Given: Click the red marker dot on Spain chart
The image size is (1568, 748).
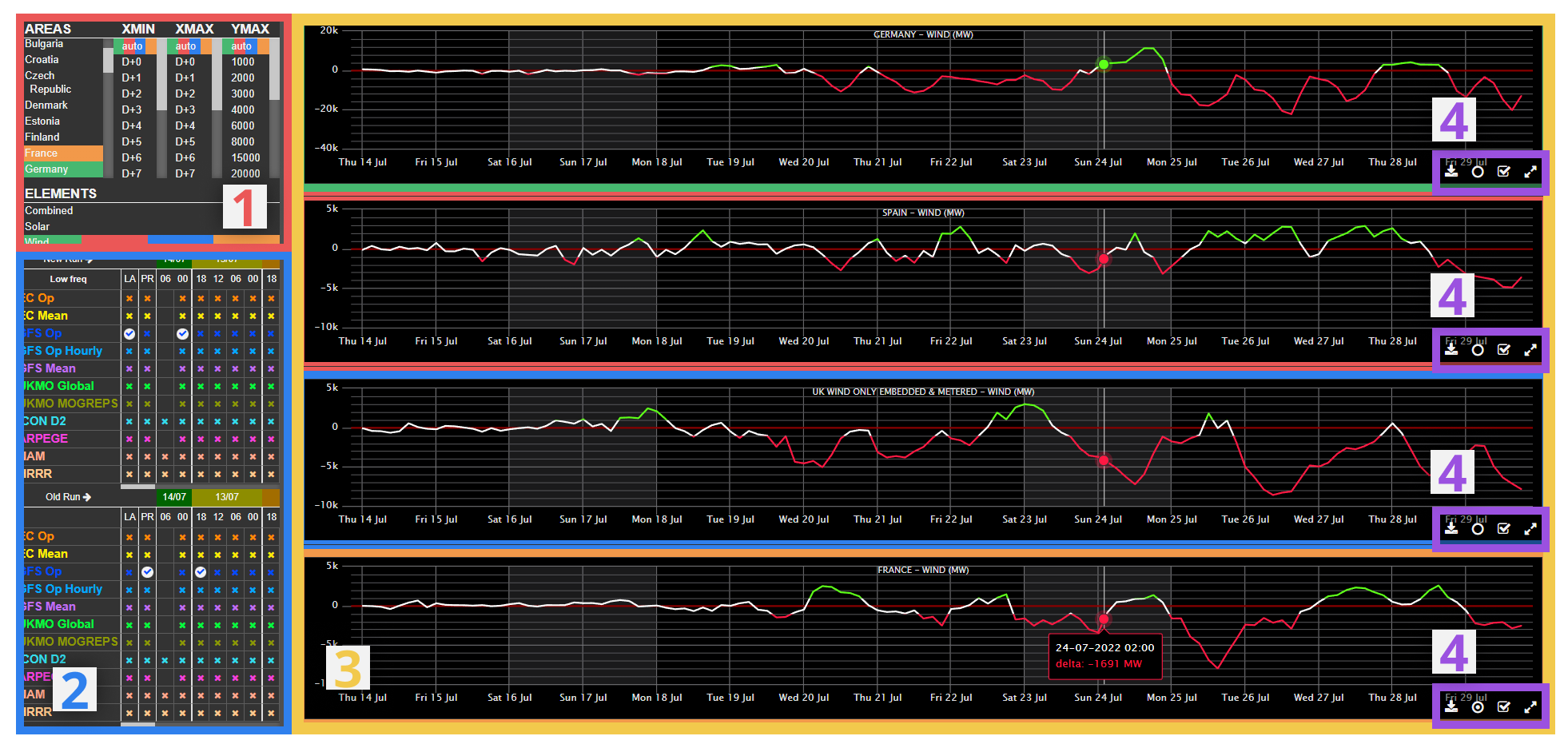Looking at the screenshot, I should 1104,259.
